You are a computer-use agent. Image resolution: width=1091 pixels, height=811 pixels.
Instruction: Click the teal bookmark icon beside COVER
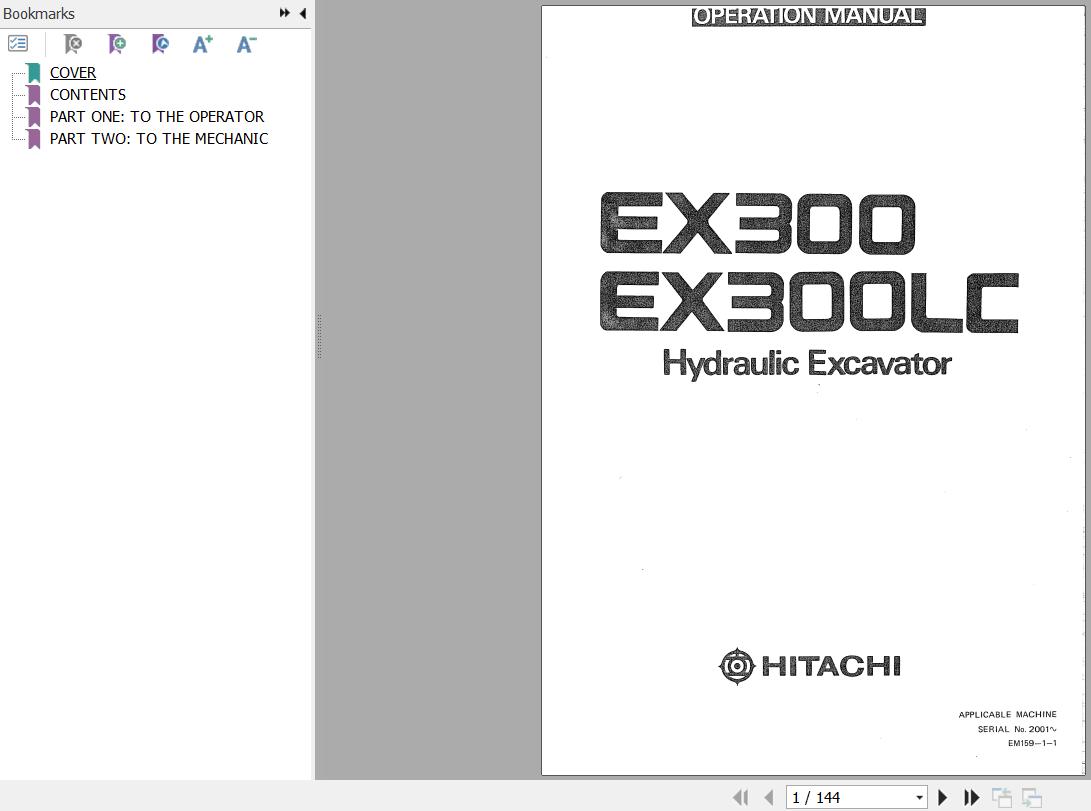(x=34, y=72)
